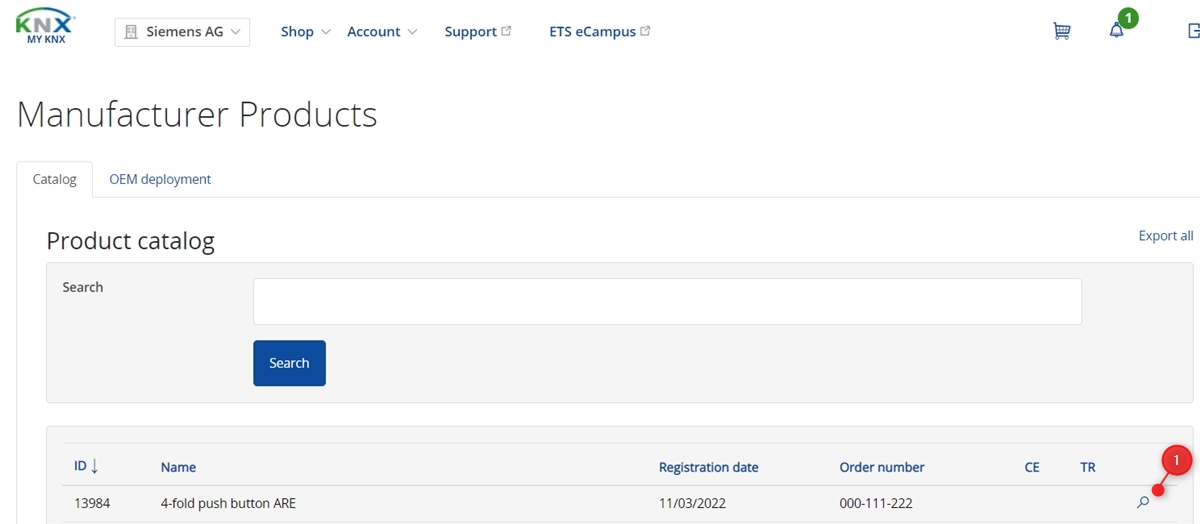This screenshot has width=1200, height=524.
Task: Click the external-link icon next to Support
Action: (x=506, y=31)
